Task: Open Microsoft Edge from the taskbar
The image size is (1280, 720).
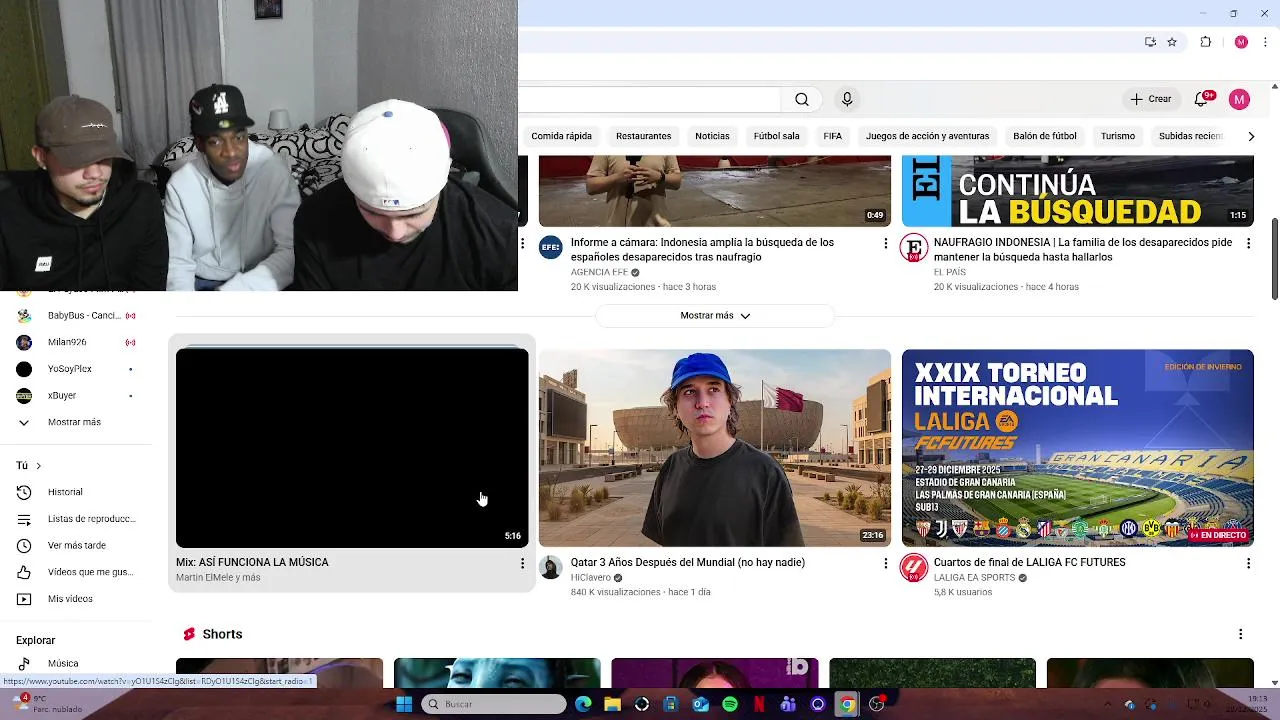Action: click(x=584, y=704)
